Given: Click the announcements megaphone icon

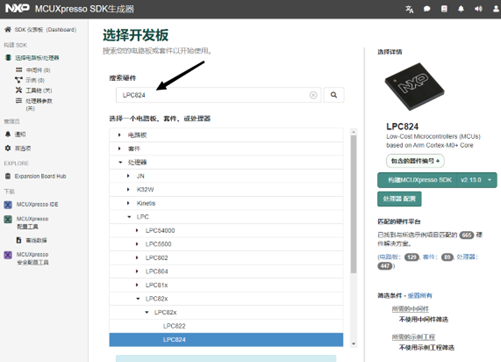Looking at the screenshot, I should pos(478,9).
